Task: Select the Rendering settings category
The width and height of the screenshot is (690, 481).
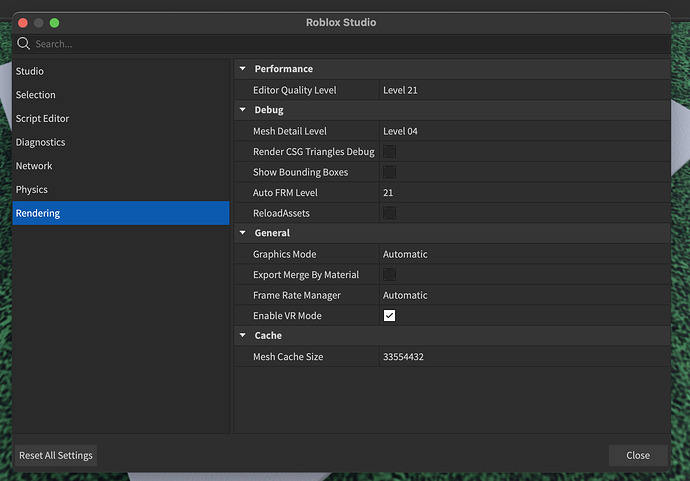Action: click(x=121, y=213)
